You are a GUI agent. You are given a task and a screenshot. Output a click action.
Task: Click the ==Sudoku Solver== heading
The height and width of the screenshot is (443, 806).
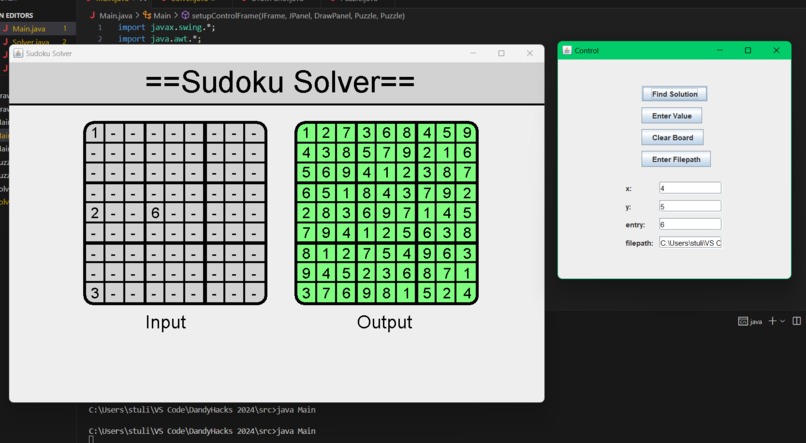click(280, 82)
